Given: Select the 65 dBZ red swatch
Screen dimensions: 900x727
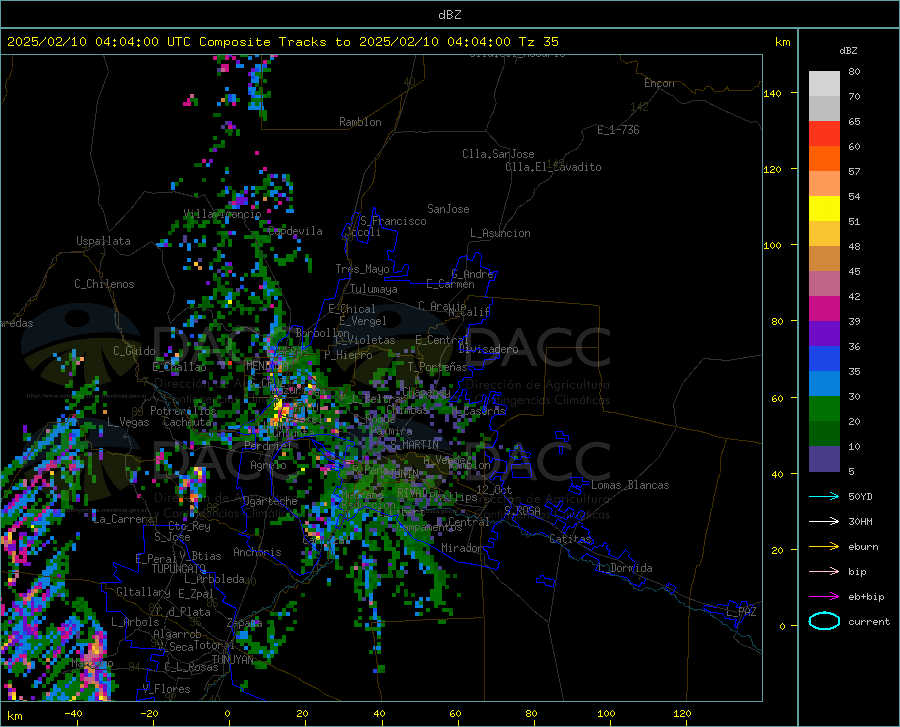Looking at the screenshot, I should pyautogui.click(x=824, y=134).
